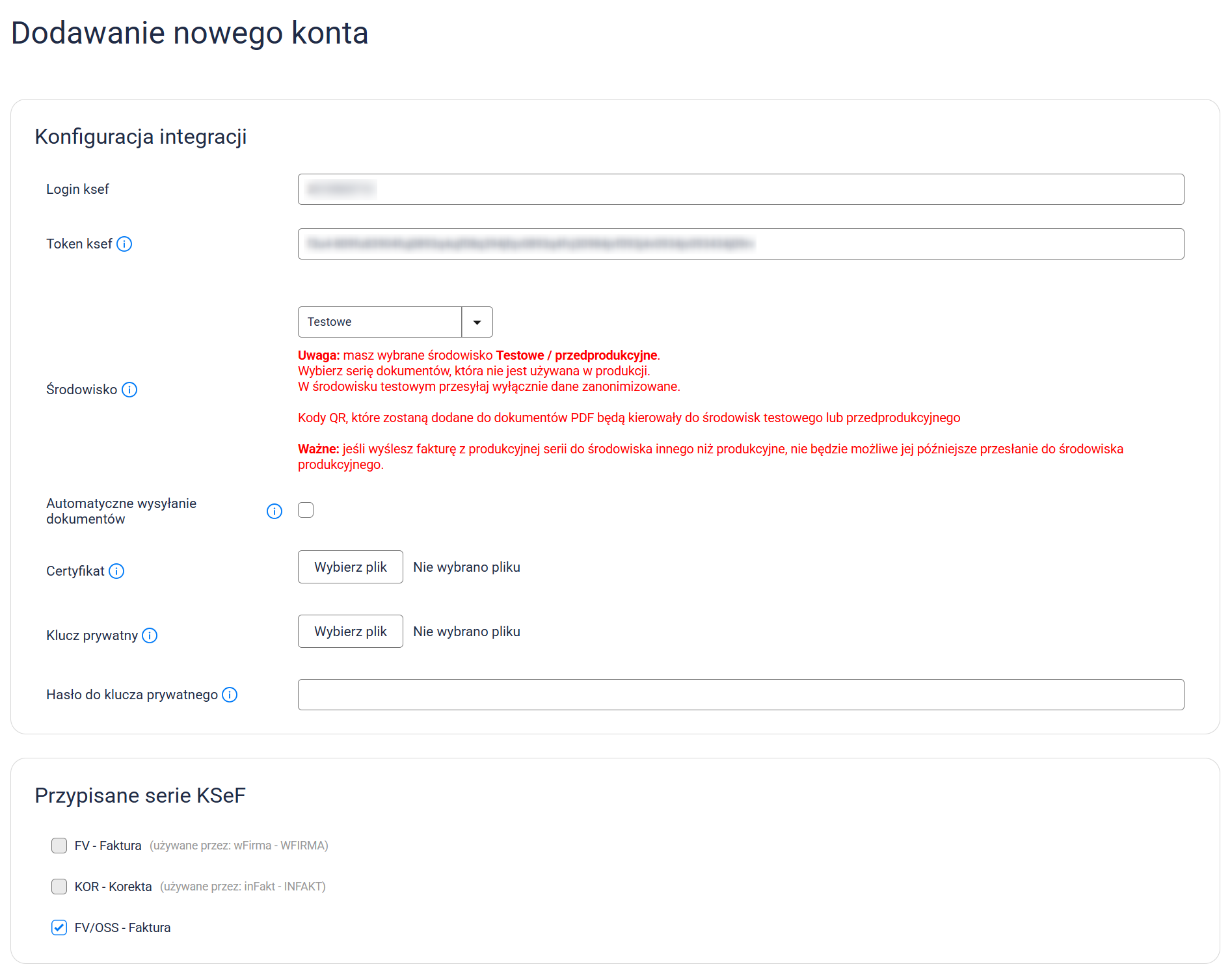This screenshot has height=975, width=1232.
Task: Choose file for Klucz prywatny
Action: (350, 632)
